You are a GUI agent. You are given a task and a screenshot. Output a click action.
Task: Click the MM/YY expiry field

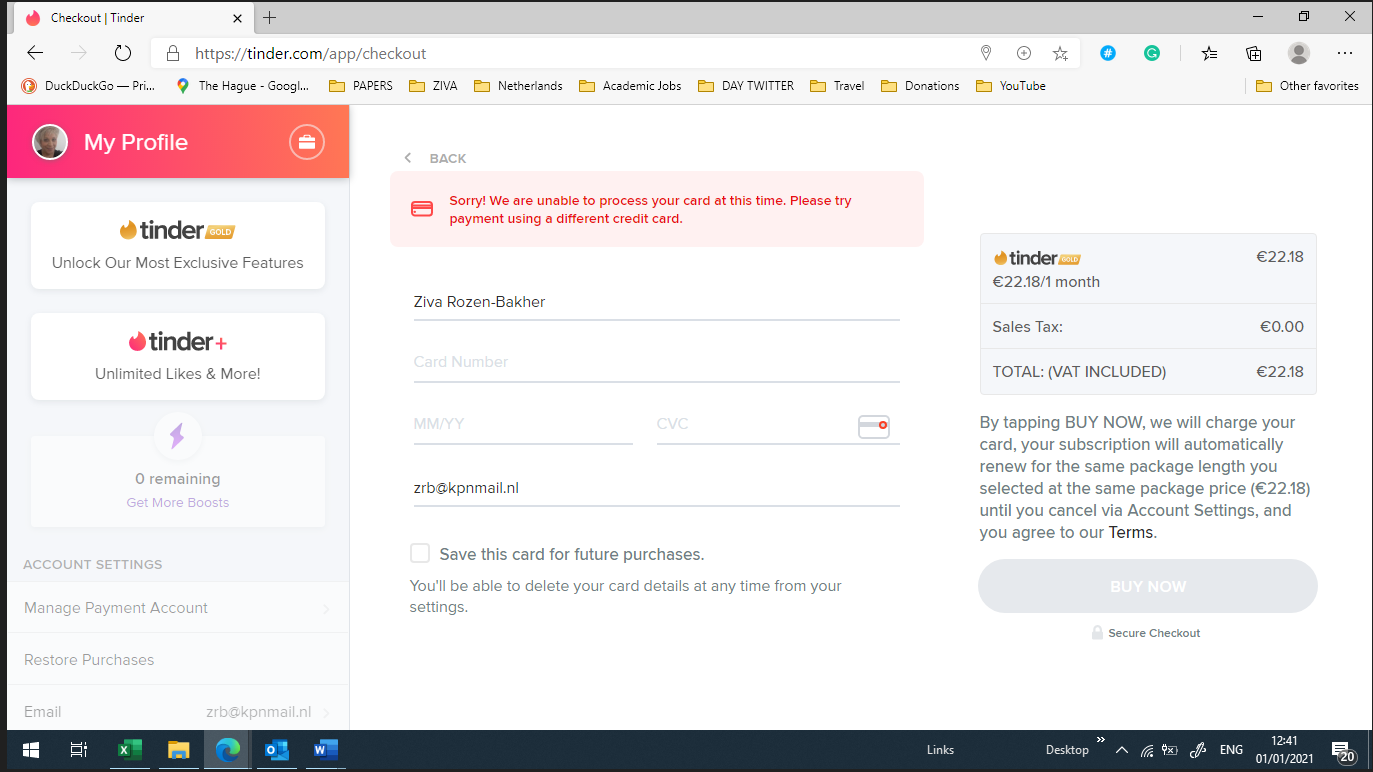(523, 424)
